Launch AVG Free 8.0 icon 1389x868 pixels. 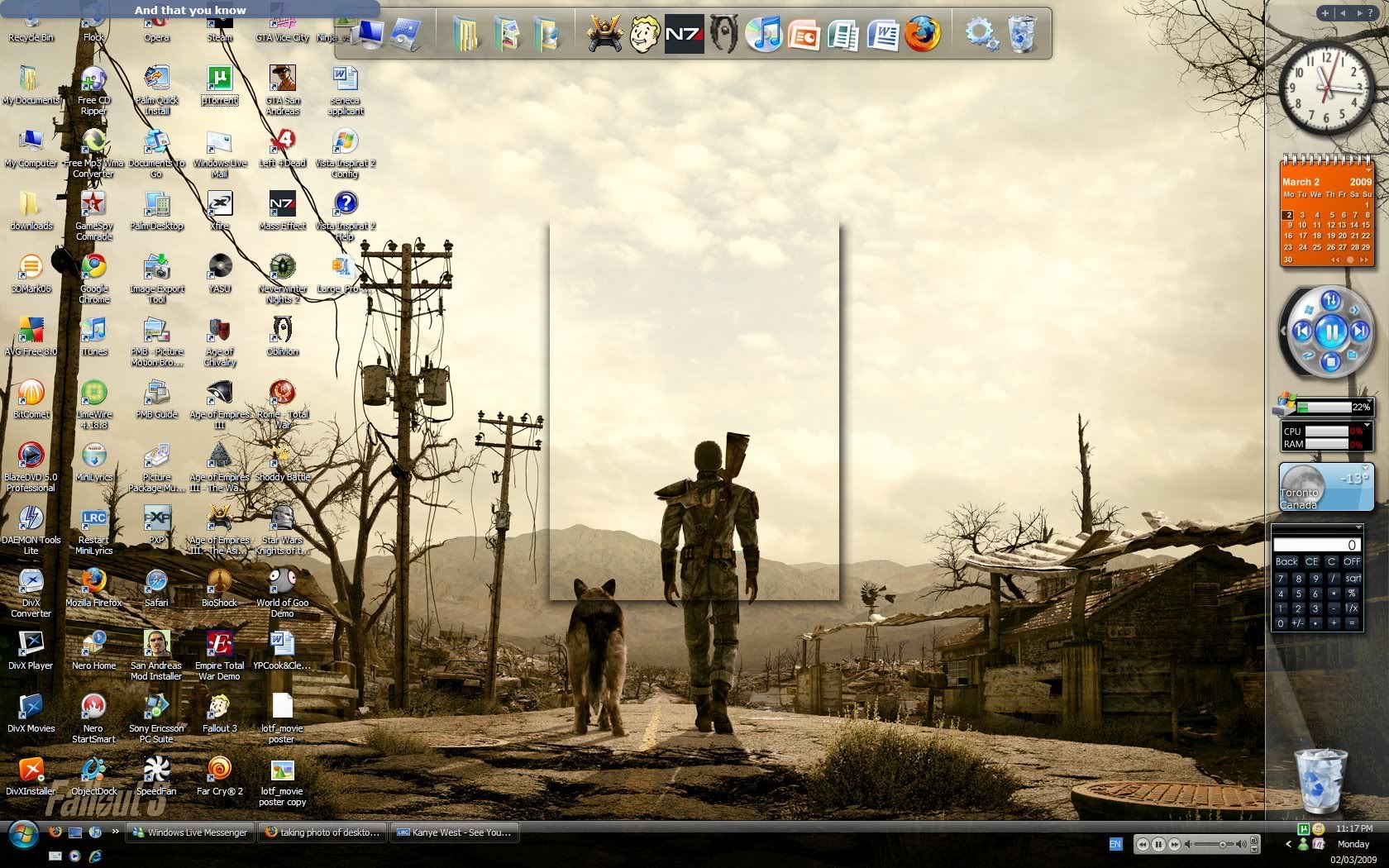31,337
